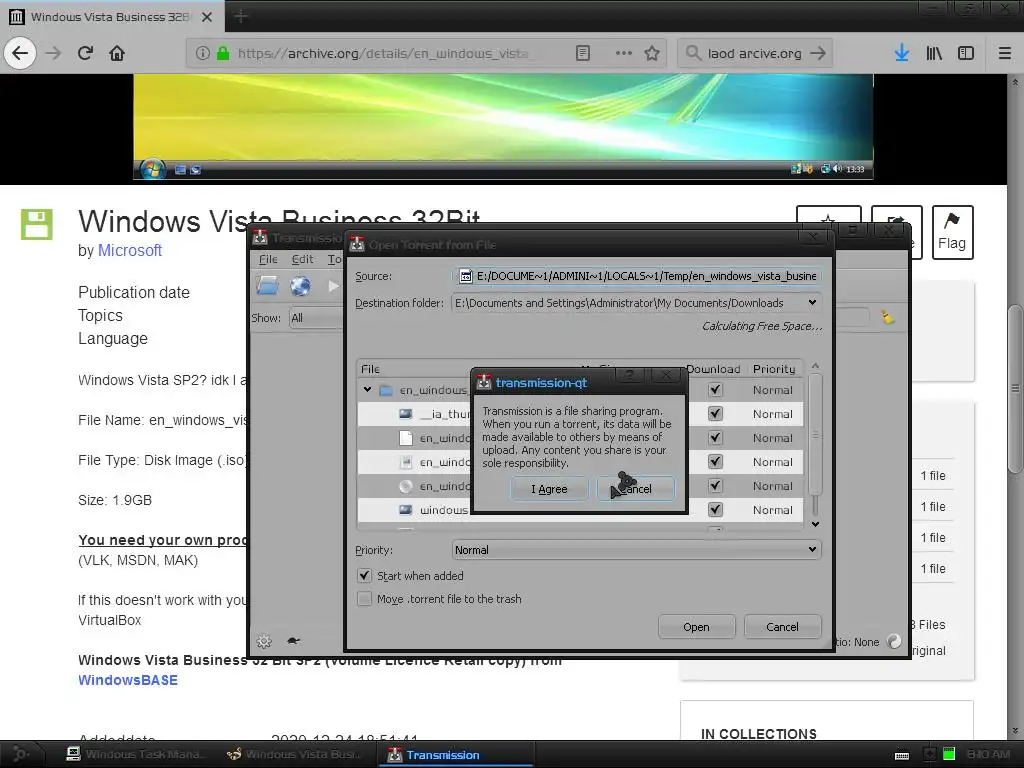Open the taskbar start menu icon
The width and height of the screenshot is (1024, 768).
pos(20,754)
